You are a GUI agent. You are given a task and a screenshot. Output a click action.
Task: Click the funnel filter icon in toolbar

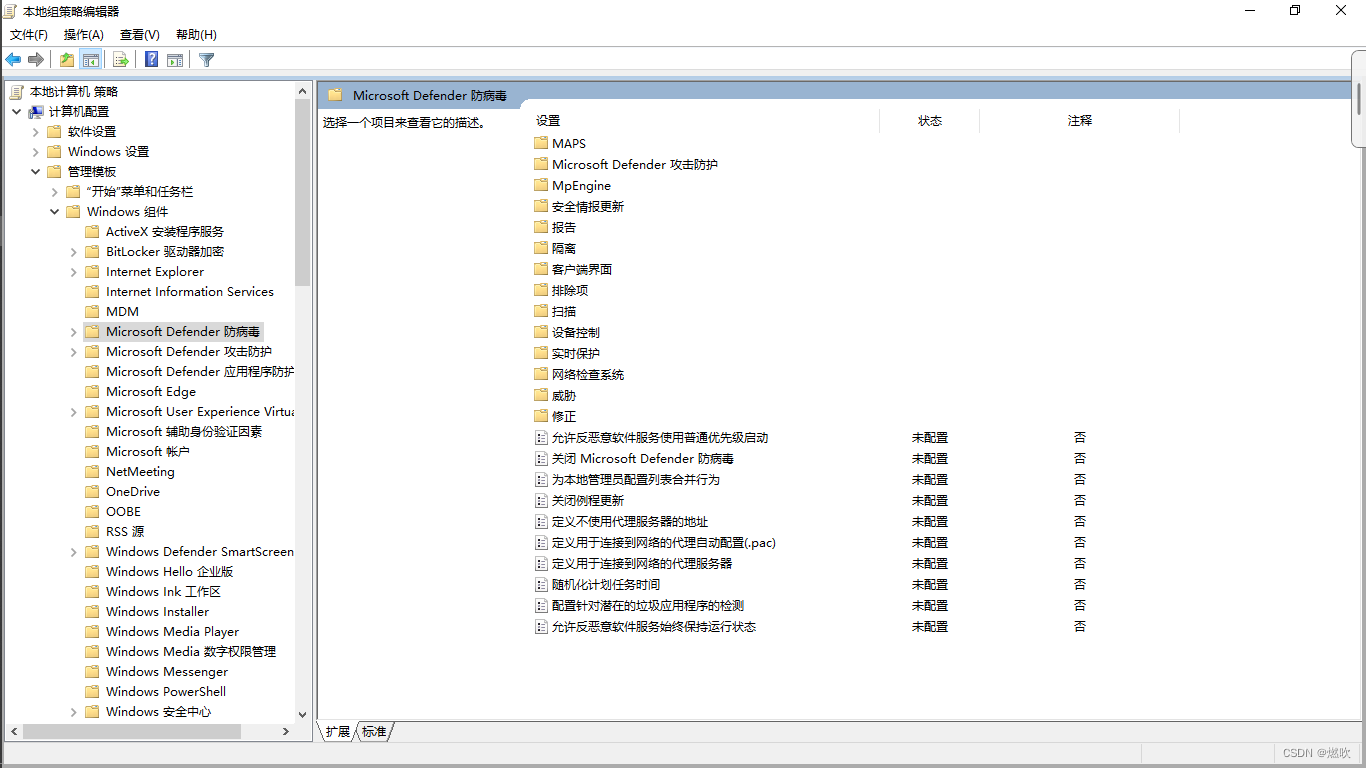click(x=207, y=60)
